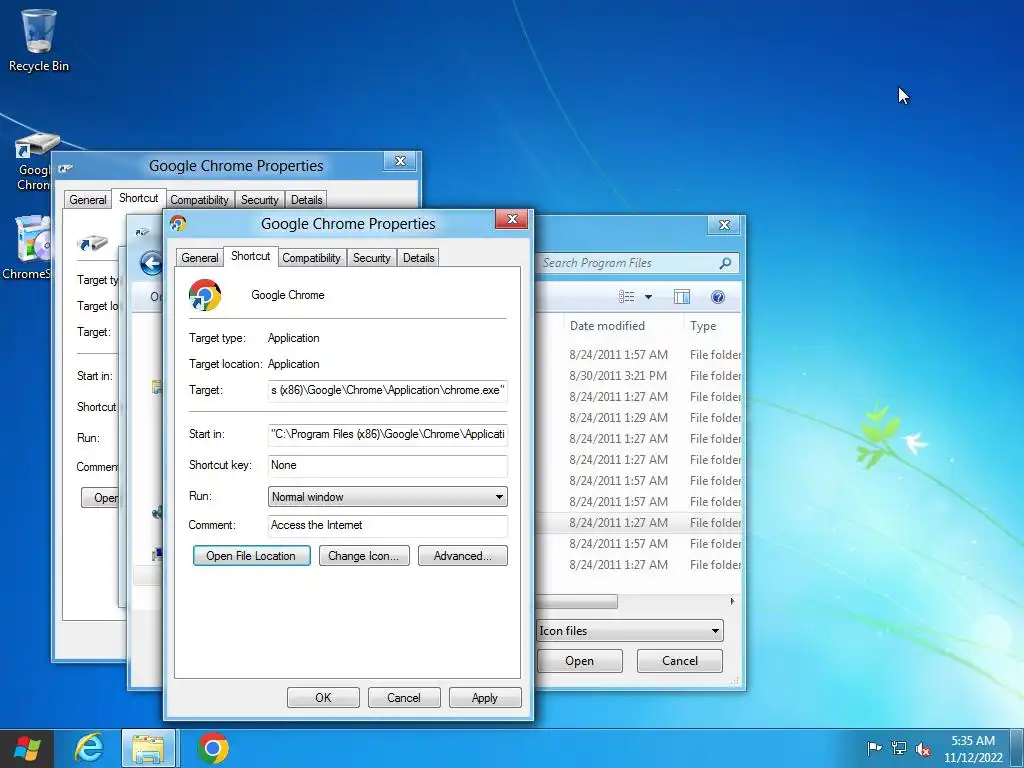Viewport: 1024px width, 768px height.
Task: Toggle the preview pane icon in file browser
Action: point(682,297)
